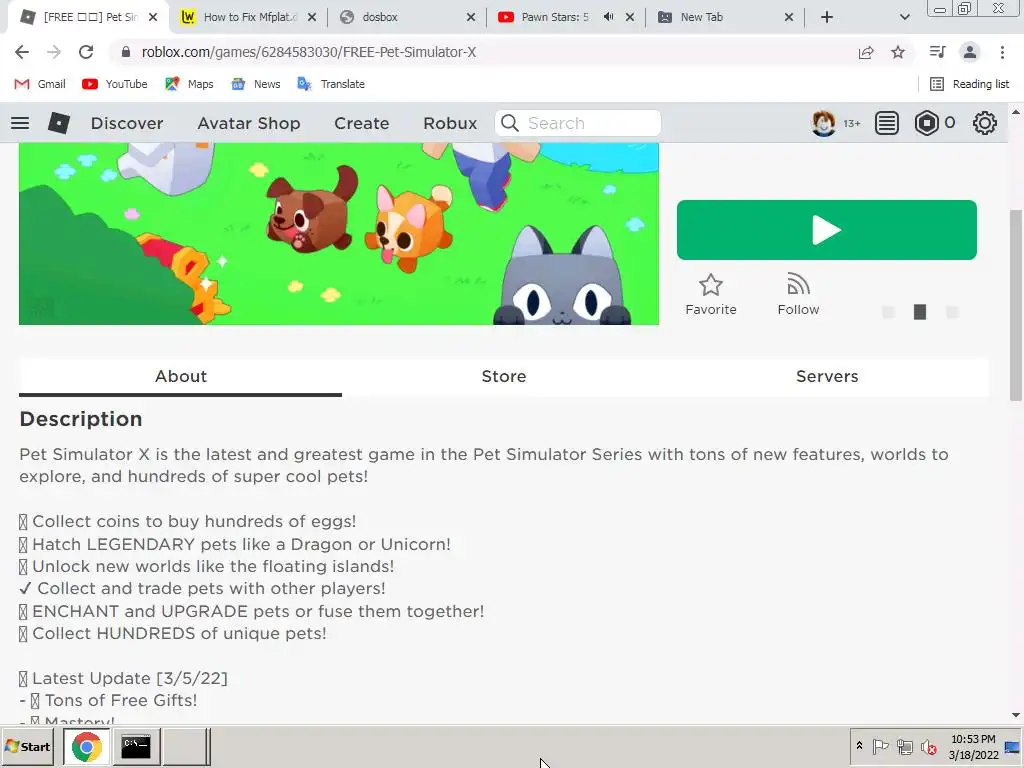
Task: Open Create in the Roblox navbar
Action: [x=361, y=123]
